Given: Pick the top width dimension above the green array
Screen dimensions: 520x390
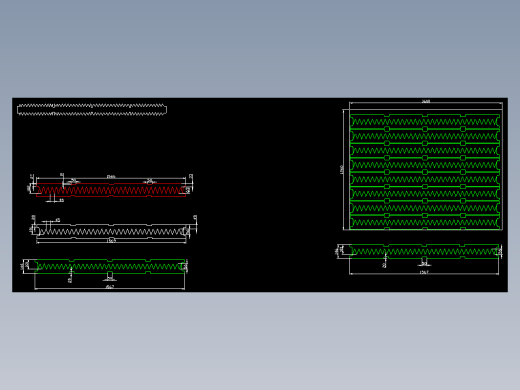Looking at the screenshot, I should click(x=426, y=102).
